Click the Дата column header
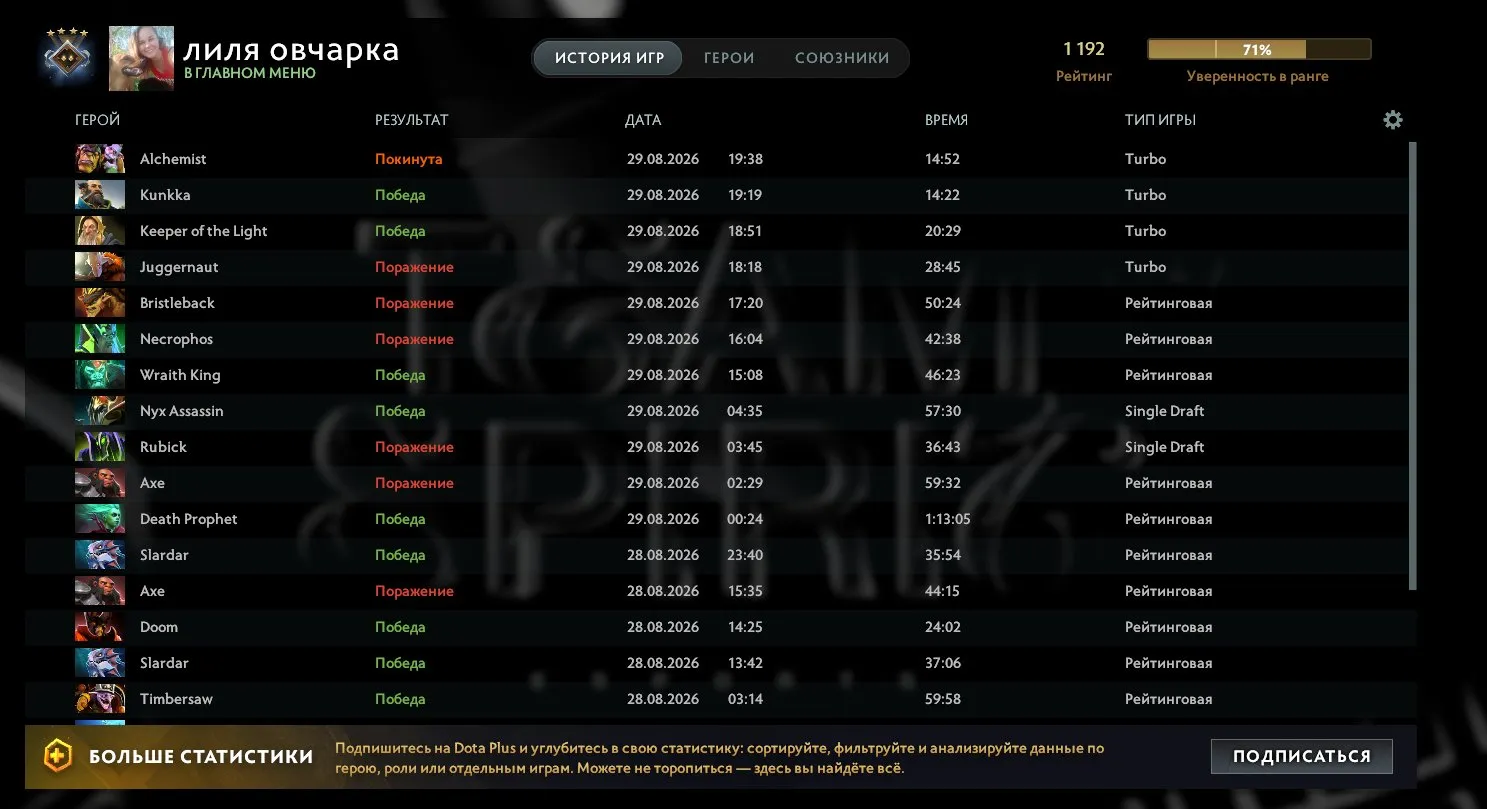 click(643, 120)
